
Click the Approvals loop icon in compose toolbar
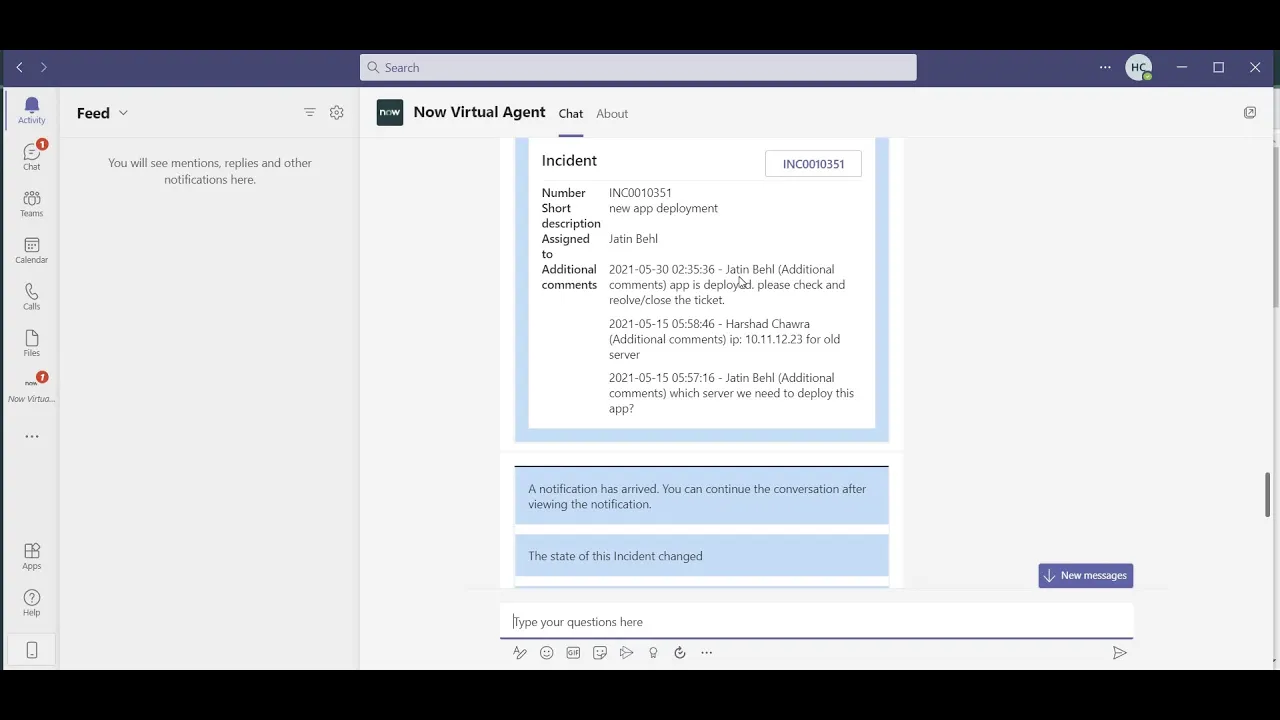click(x=680, y=653)
